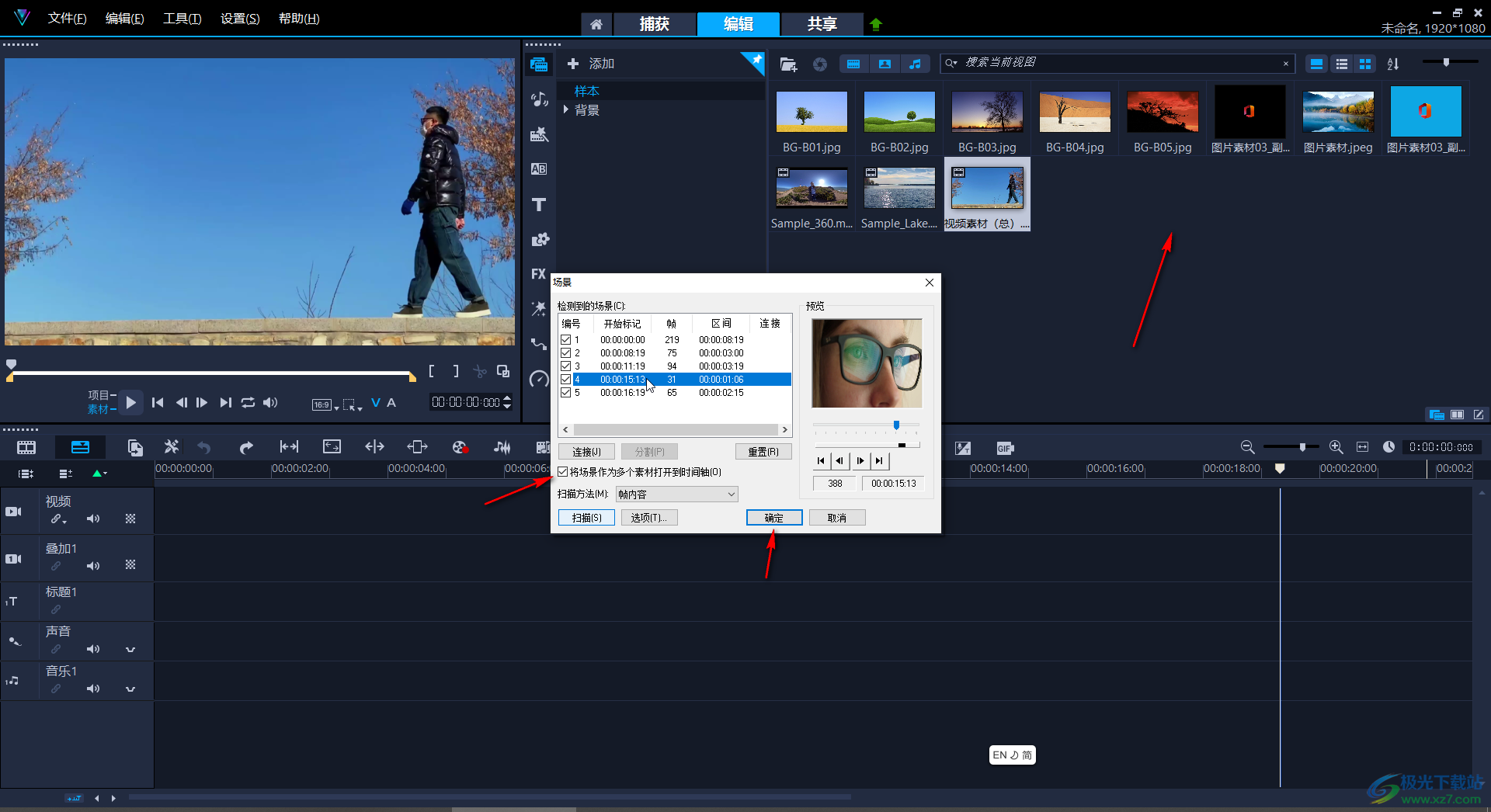
Task: Open the FX filter library icon
Action: pyautogui.click(x=539, y=274)
